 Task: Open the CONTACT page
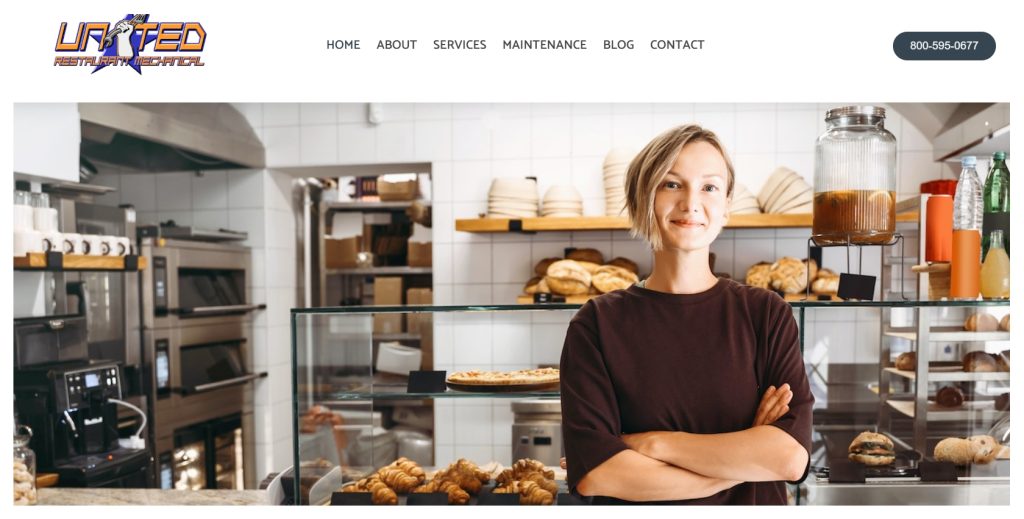(x=677, y=45)
